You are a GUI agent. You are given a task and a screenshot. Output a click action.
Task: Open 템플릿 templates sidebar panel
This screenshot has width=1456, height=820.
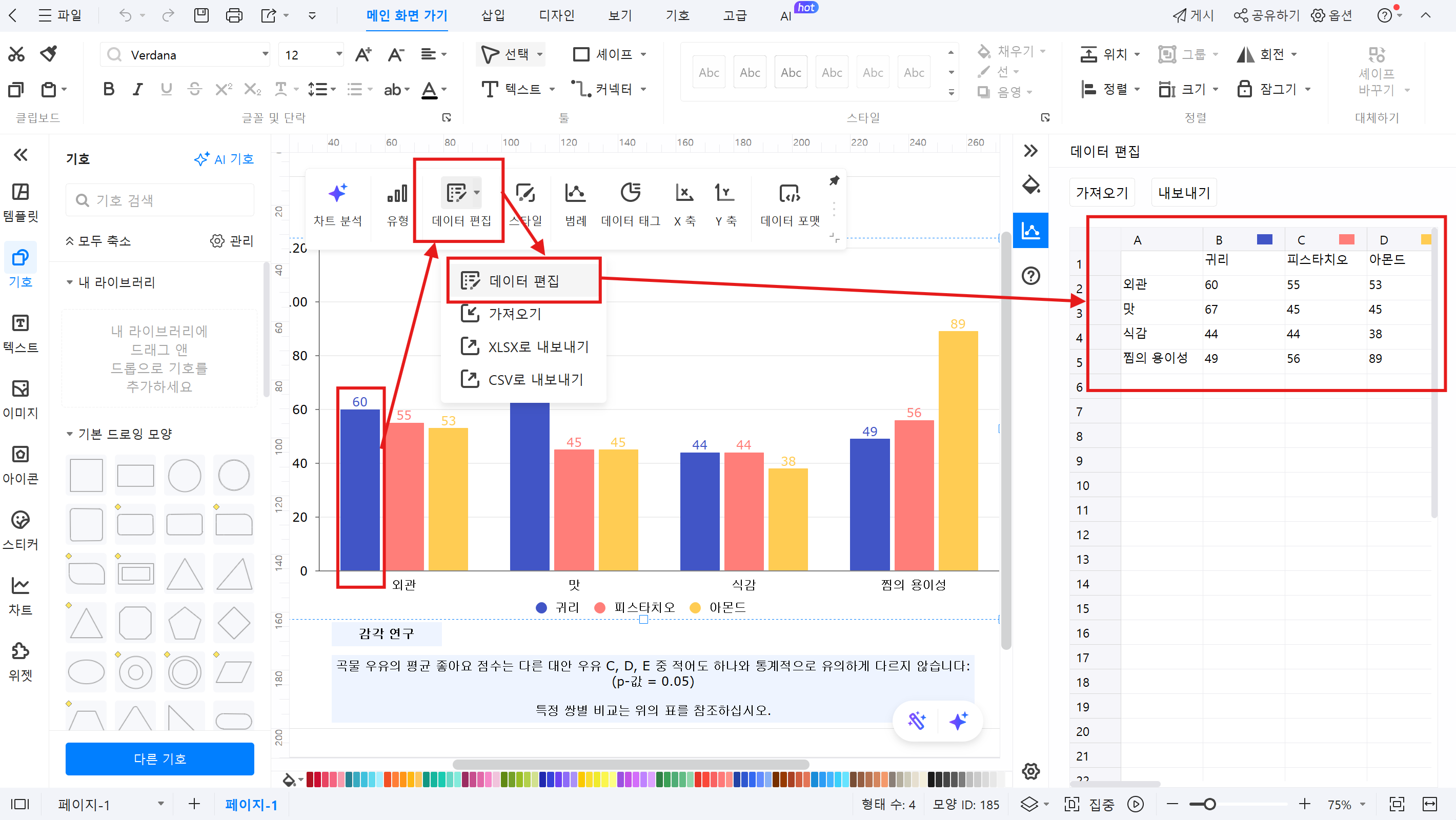(x=21, y=202)
